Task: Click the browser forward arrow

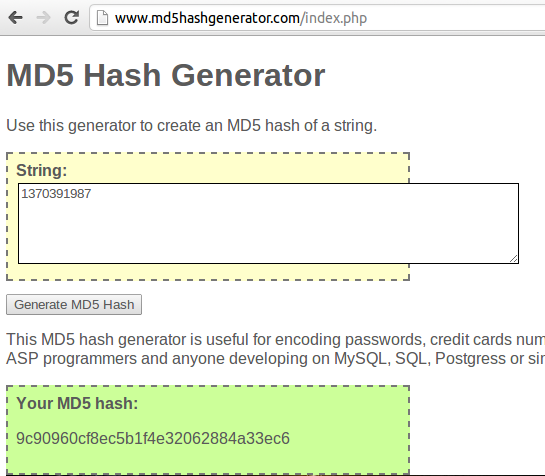Action: (x=43, y=17)
